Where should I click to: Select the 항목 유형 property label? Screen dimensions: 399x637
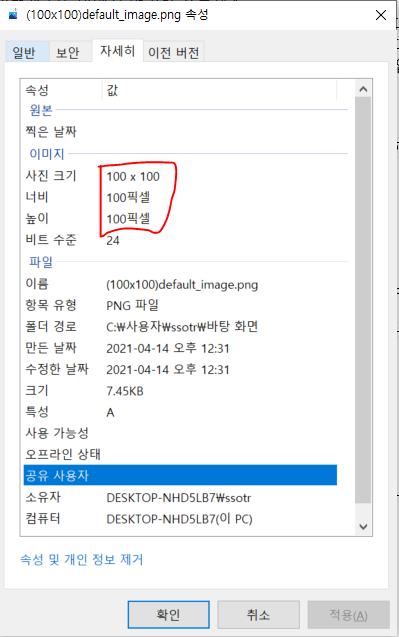click(x=51, y=305)
